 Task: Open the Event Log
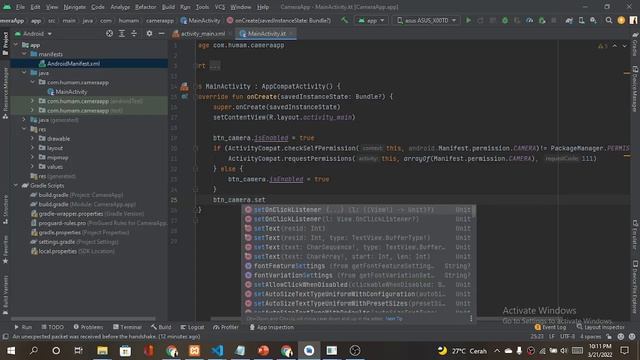pyautogui.click(x=550, y=327)
